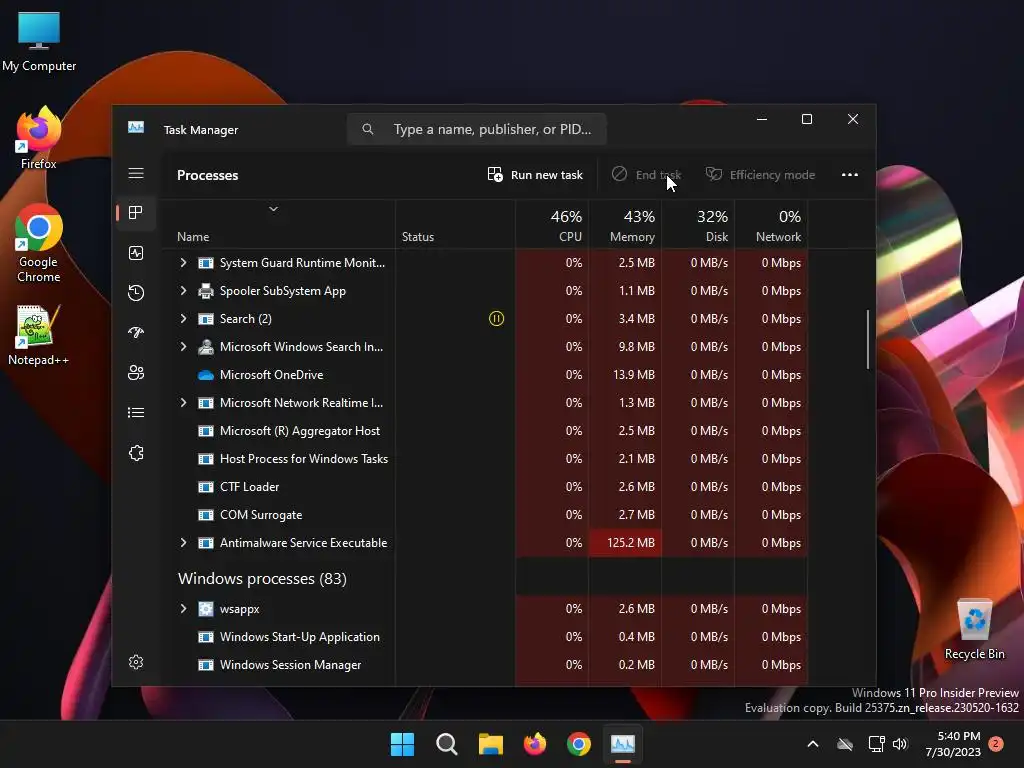The height and width of the screenshot is (768, 1024).
Task: Select the Processes page icon in sidebar
Action: coord(136,212)
